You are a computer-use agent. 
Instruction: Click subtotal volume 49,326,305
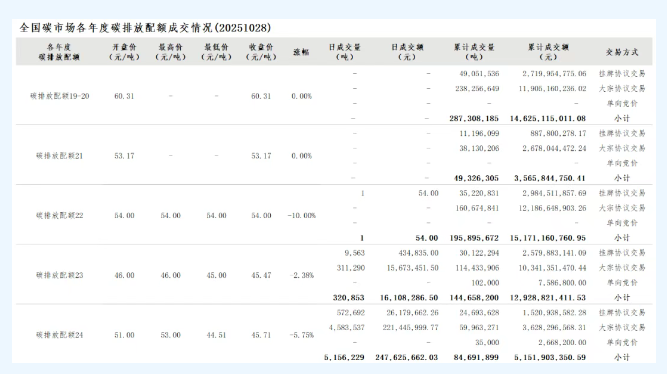tap(476, 178)
